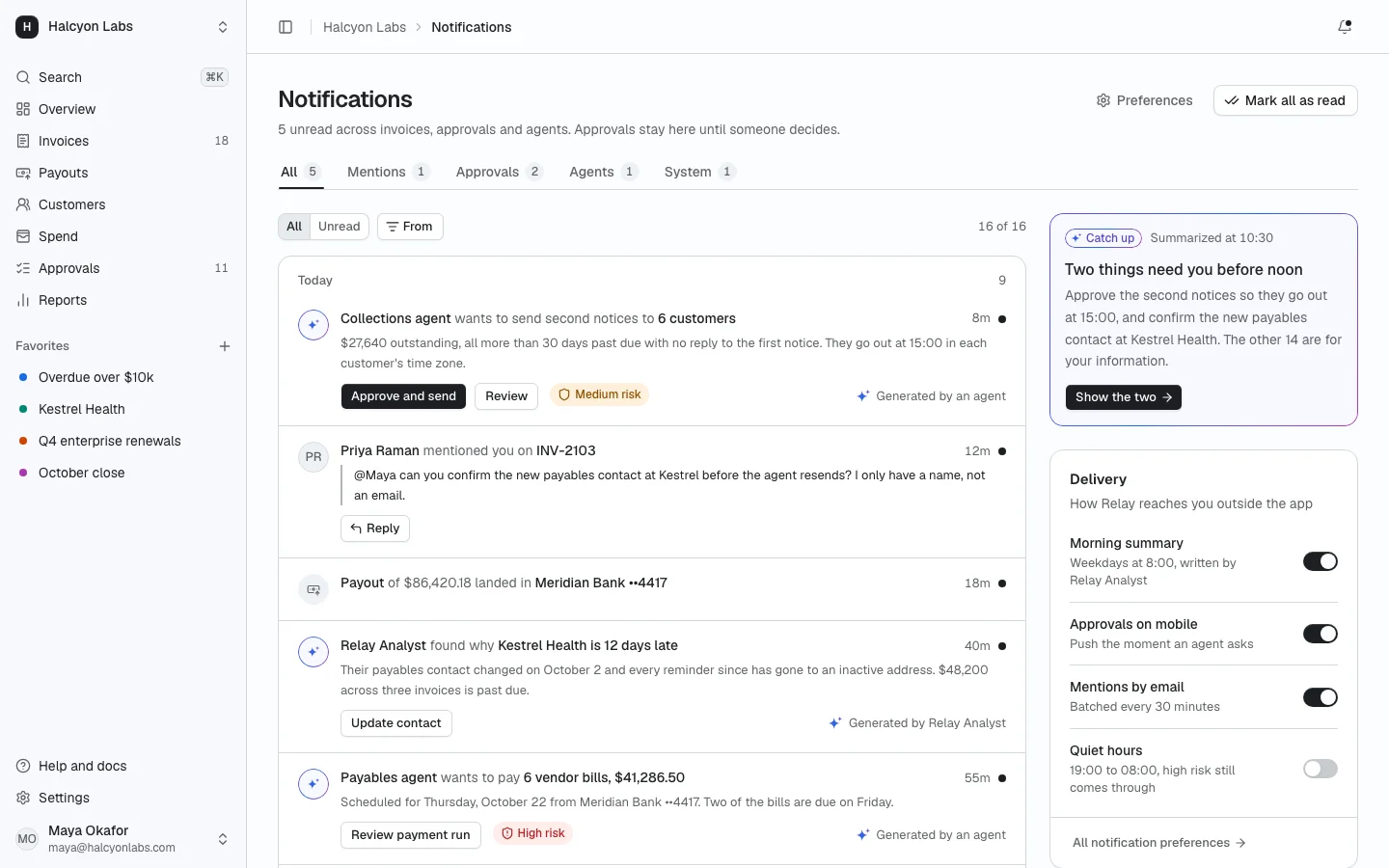
Task: Enable Quiet hours
Action: pos(1321,769)
